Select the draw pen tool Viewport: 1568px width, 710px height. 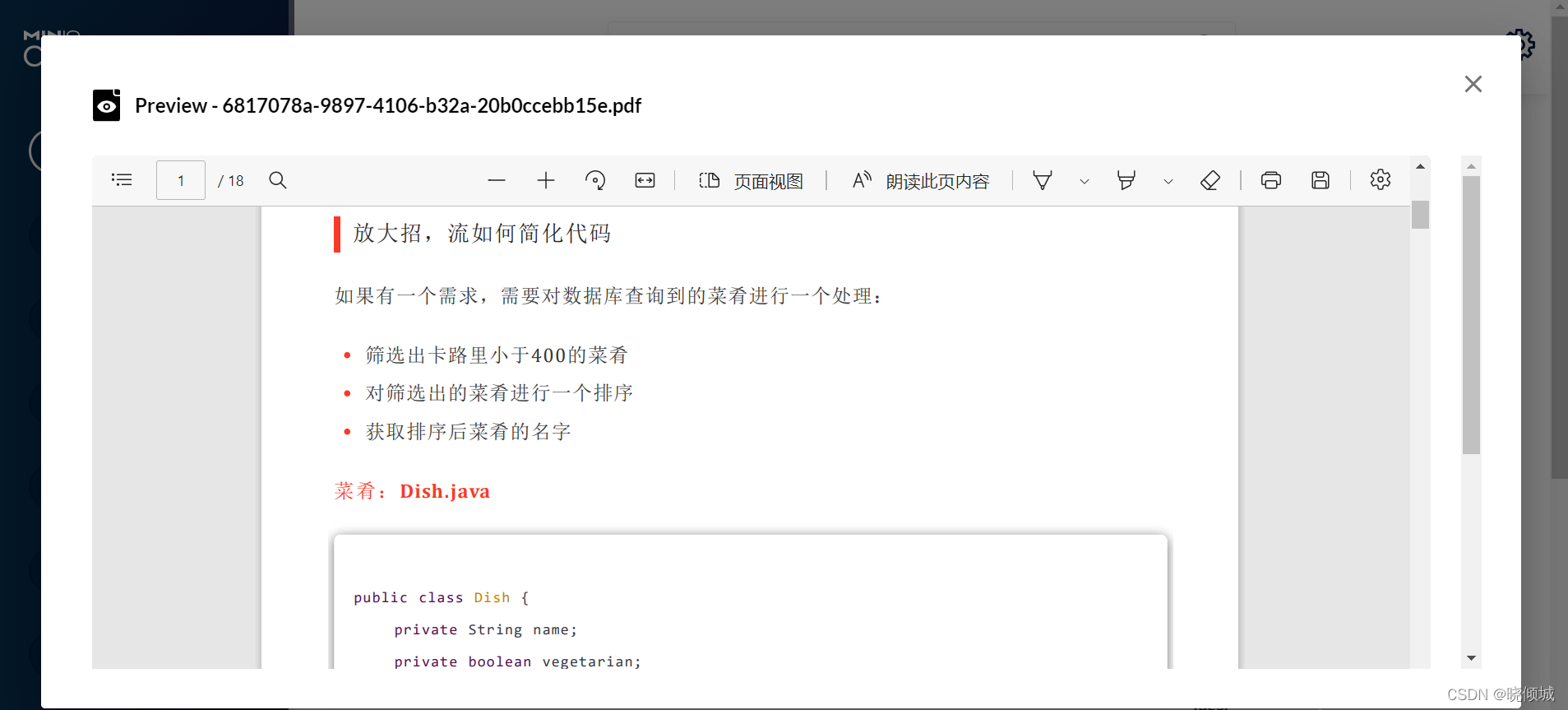[1043, 180]
